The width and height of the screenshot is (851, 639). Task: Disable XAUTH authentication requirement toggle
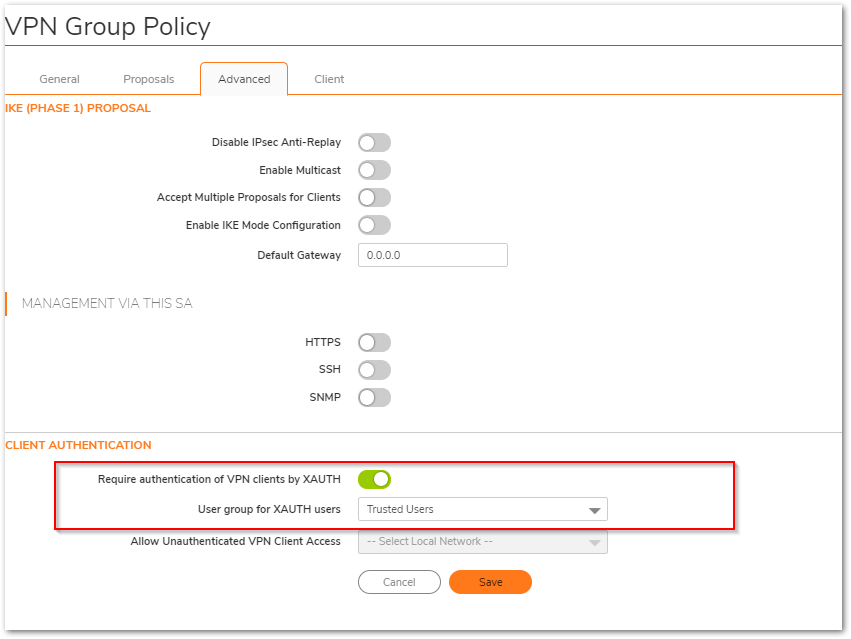point(374,480)
